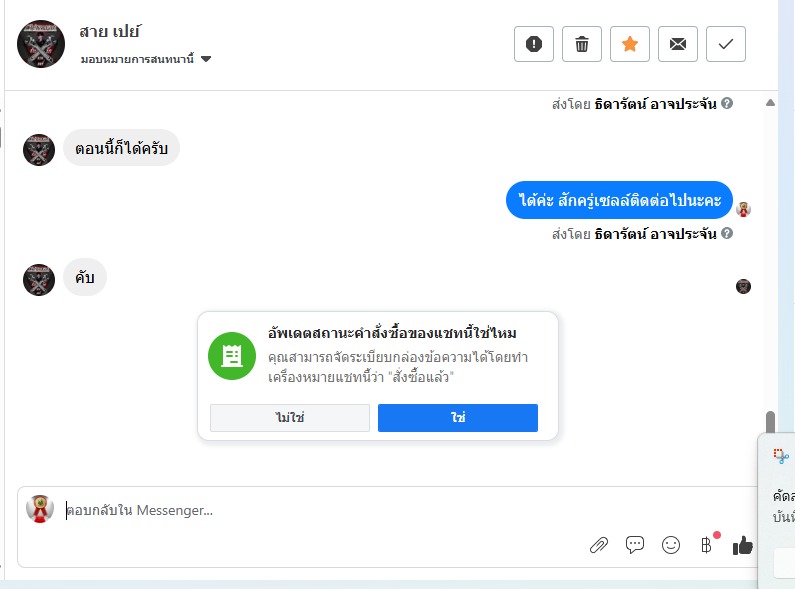Viewport: 795px width, 589px height.
Task: Click the "สาย เปย์" contact name
Action: (x=111, y=31)
